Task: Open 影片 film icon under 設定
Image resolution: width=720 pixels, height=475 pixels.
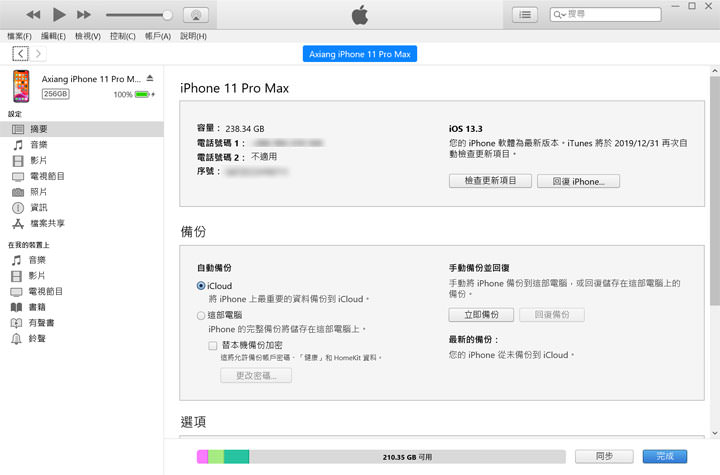Action: click(x=18, y=161)
